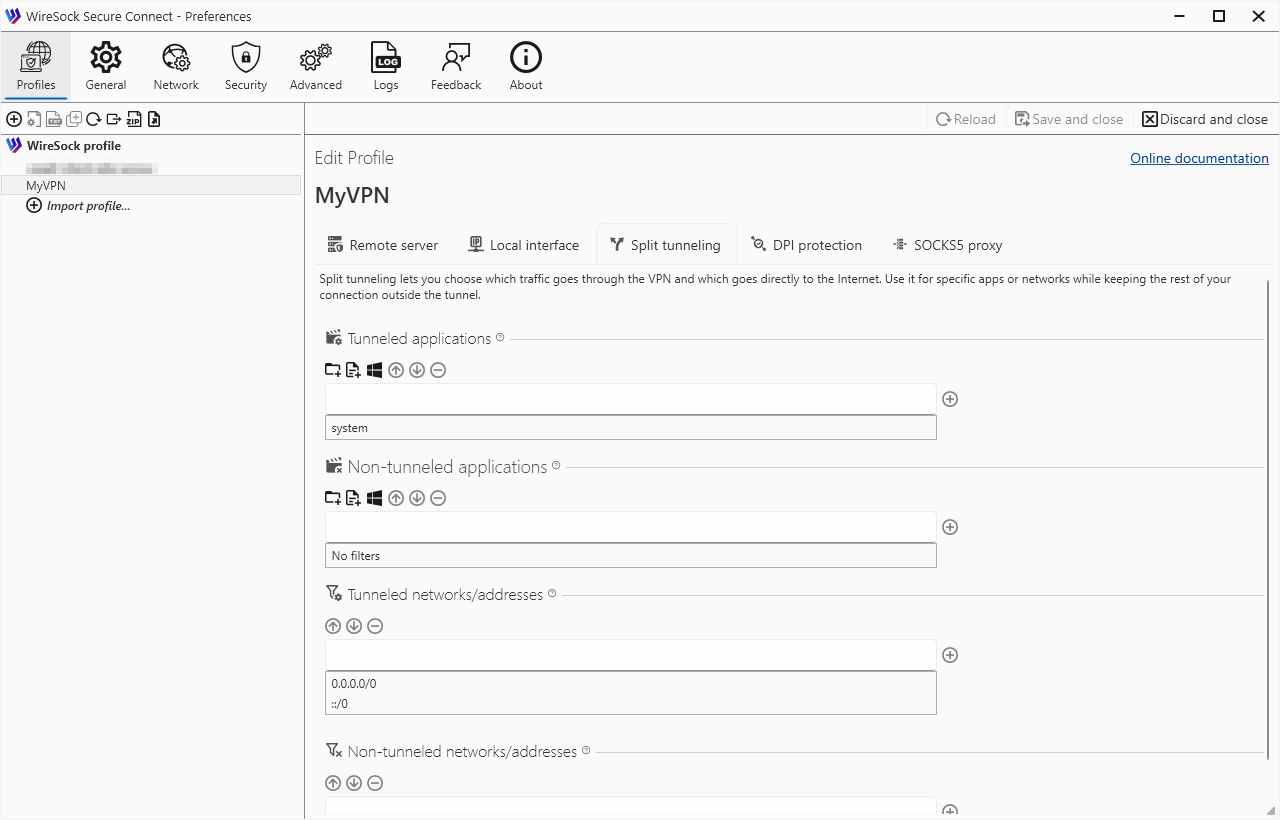Remove entry from Non-tunneled applications
The width and height of the screenshot is (1280, 820).
(438, 498)
